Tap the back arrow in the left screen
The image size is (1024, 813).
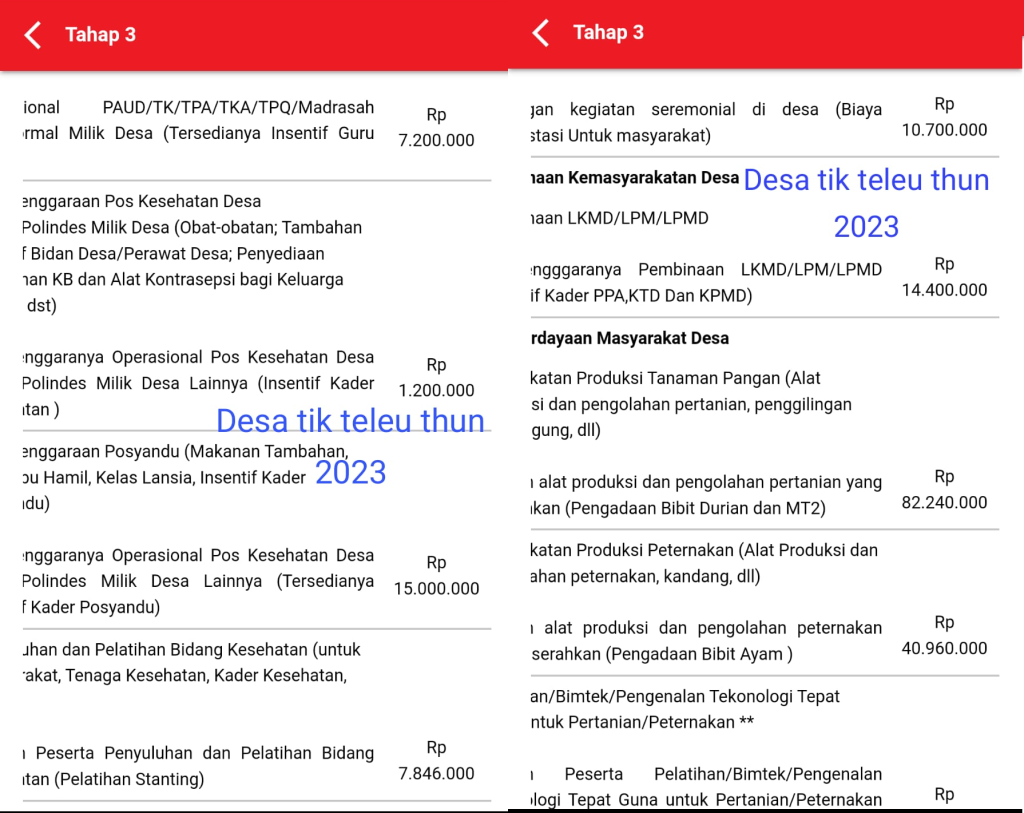coord(33,35)
